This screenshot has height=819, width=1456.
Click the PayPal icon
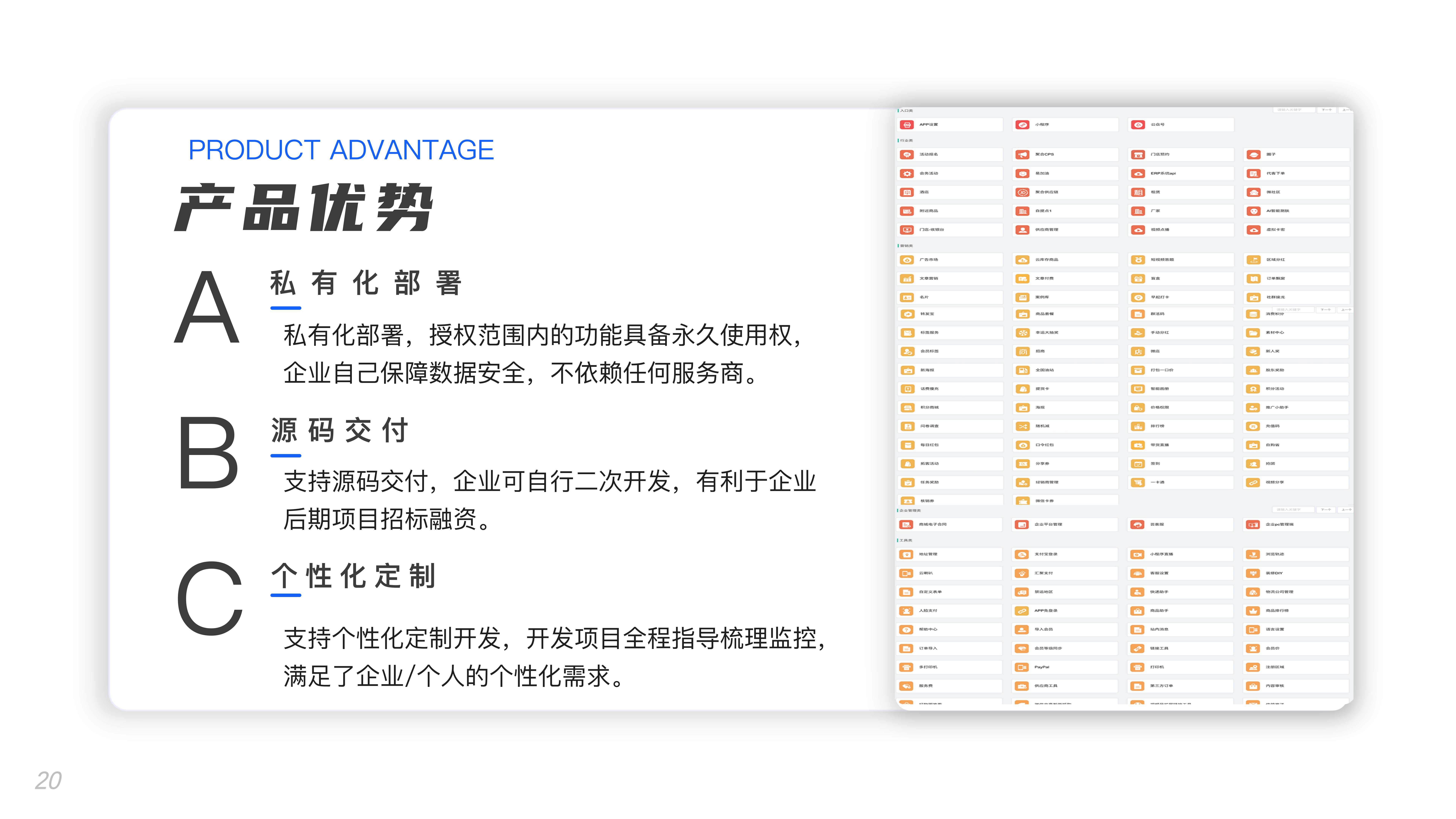pyautogui.click(x=1022, y=668)
